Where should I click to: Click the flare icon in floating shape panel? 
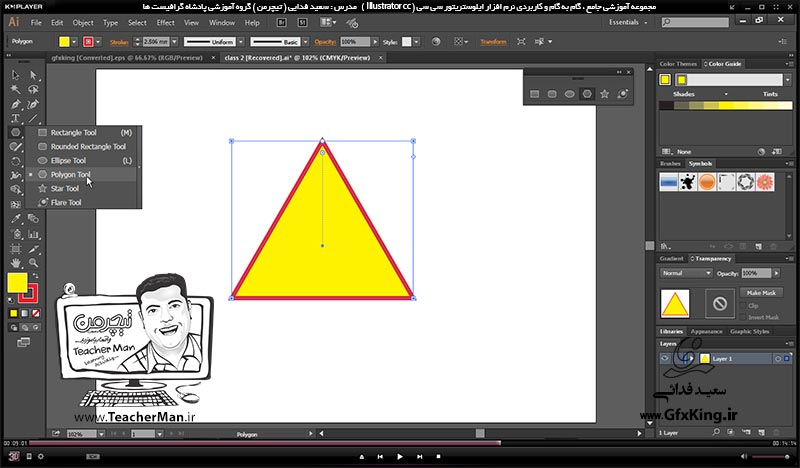pyautogui.click(x=622, y=94)
